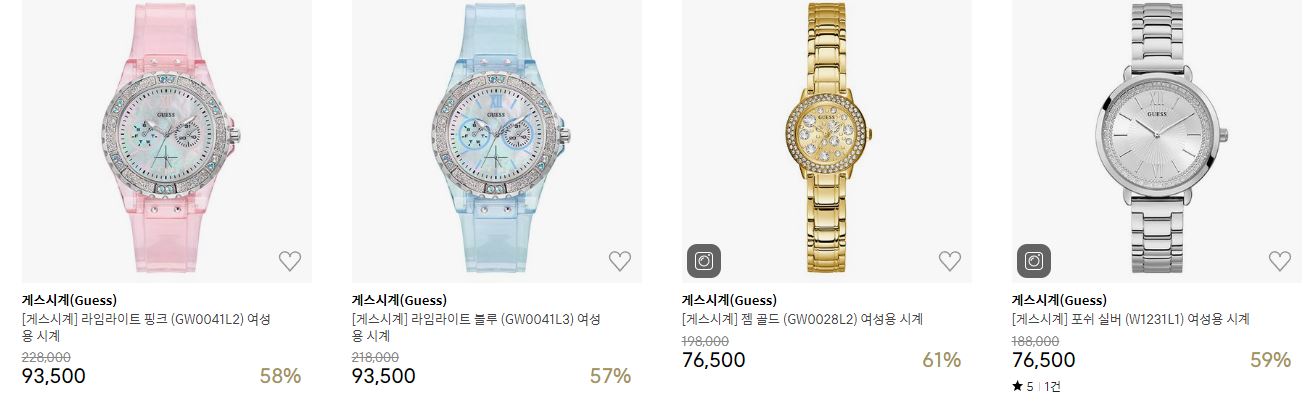Click Instagram icon on gold watch image
1304x419 pixels.
(x=704, y=261)
